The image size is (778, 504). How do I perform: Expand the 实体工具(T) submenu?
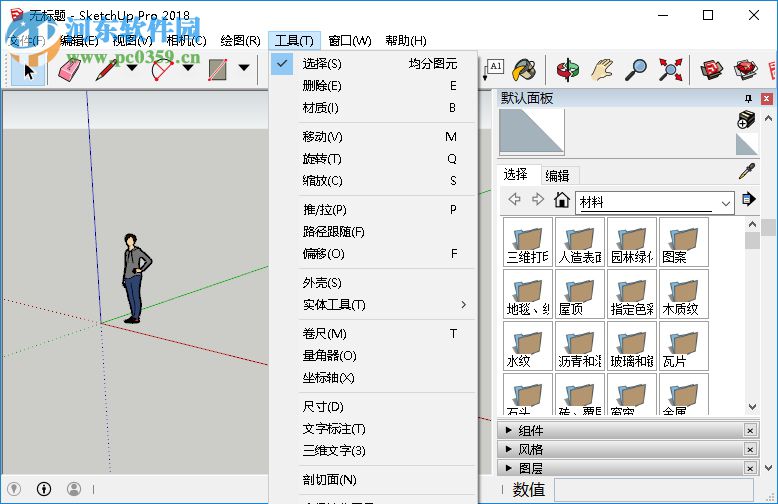point(373,305)
